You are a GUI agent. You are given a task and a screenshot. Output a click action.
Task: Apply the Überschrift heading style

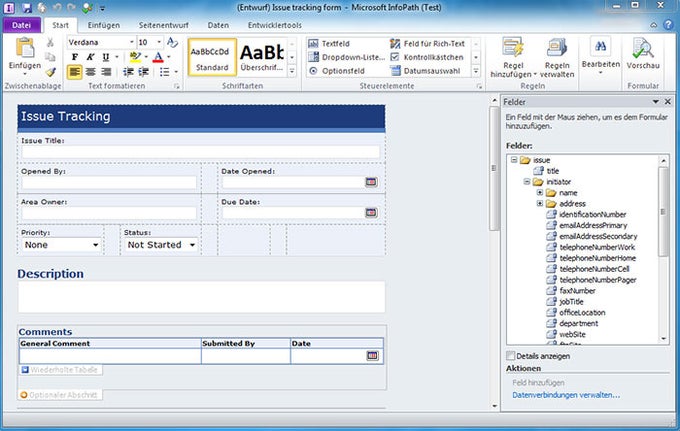pos(262,57)
